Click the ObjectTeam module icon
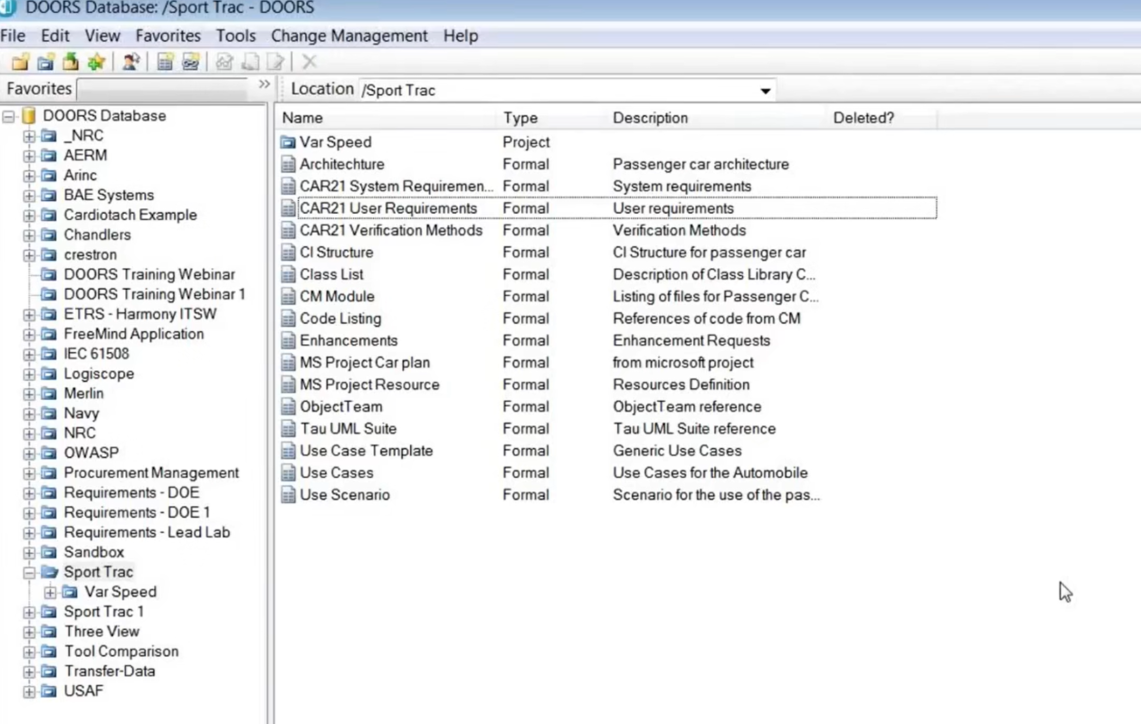 [x=288, y=407]
